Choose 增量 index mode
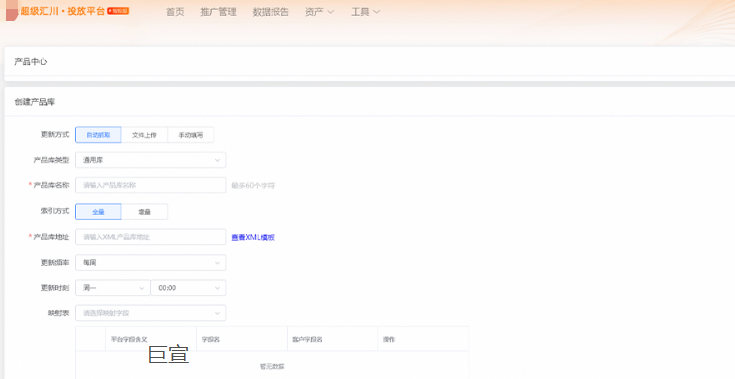The height and width of the screenshot is (379, 735). tap(144, 212)
